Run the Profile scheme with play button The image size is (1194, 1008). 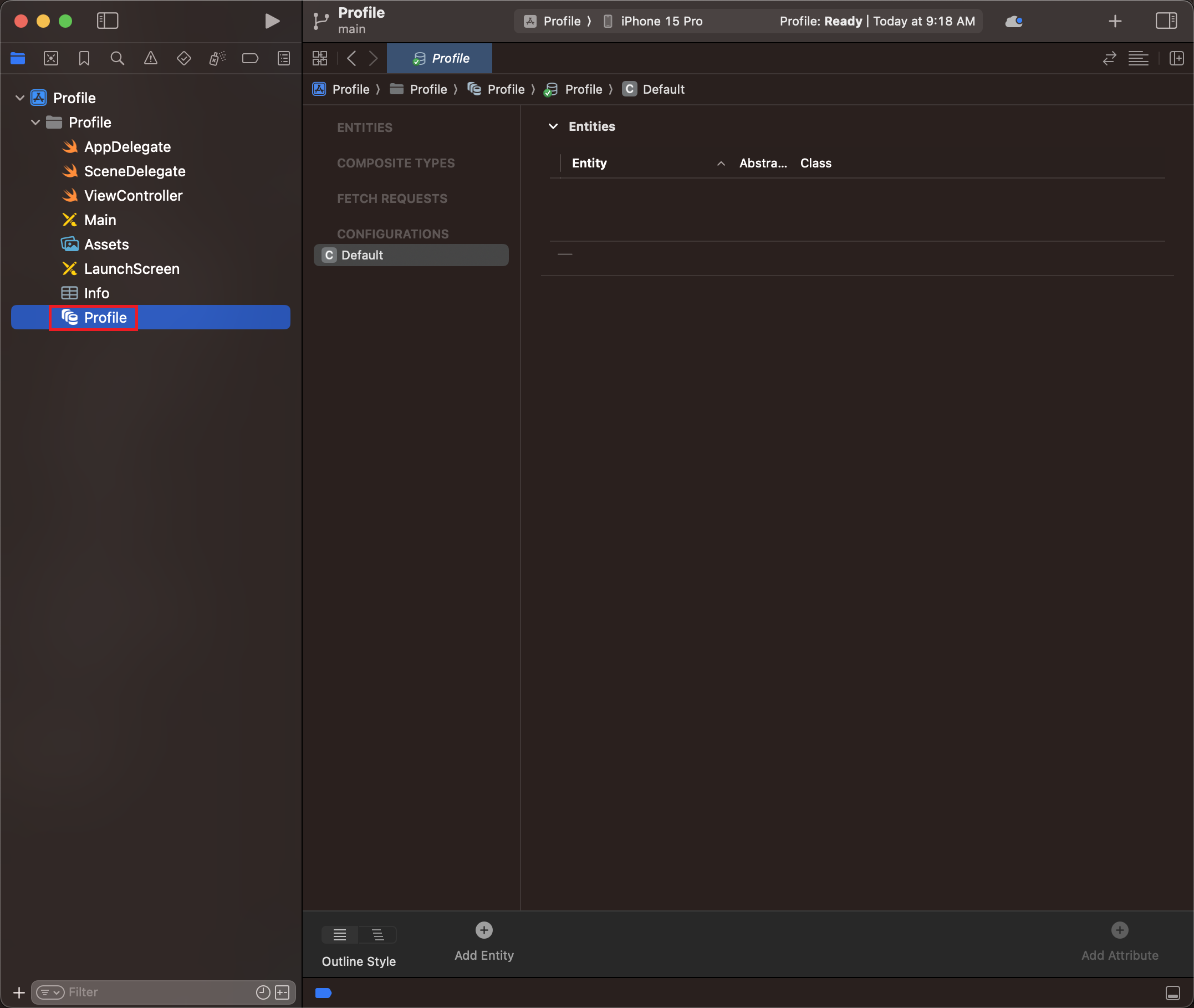272,21
